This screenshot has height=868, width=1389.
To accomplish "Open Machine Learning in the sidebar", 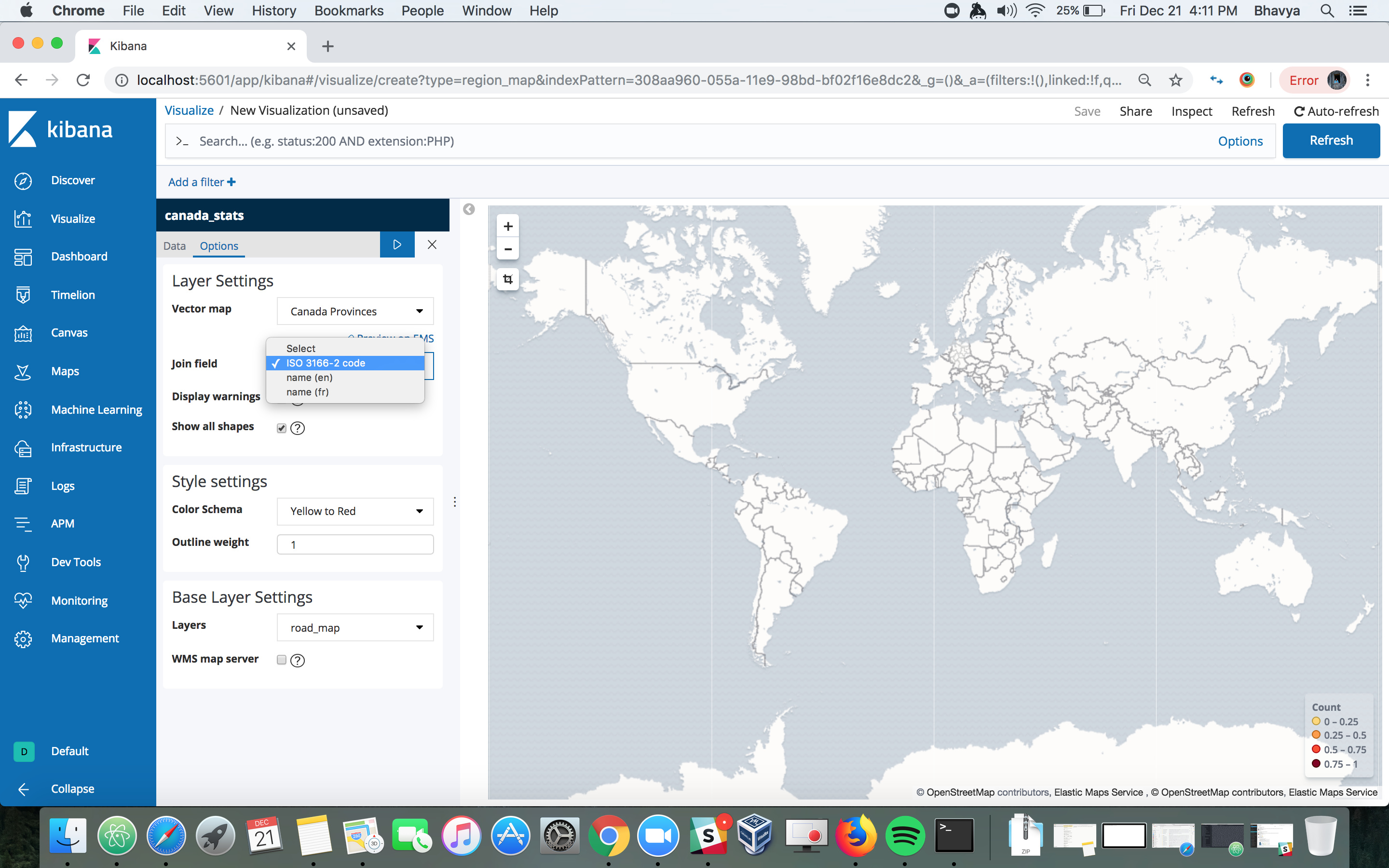I will click(96, 409).
